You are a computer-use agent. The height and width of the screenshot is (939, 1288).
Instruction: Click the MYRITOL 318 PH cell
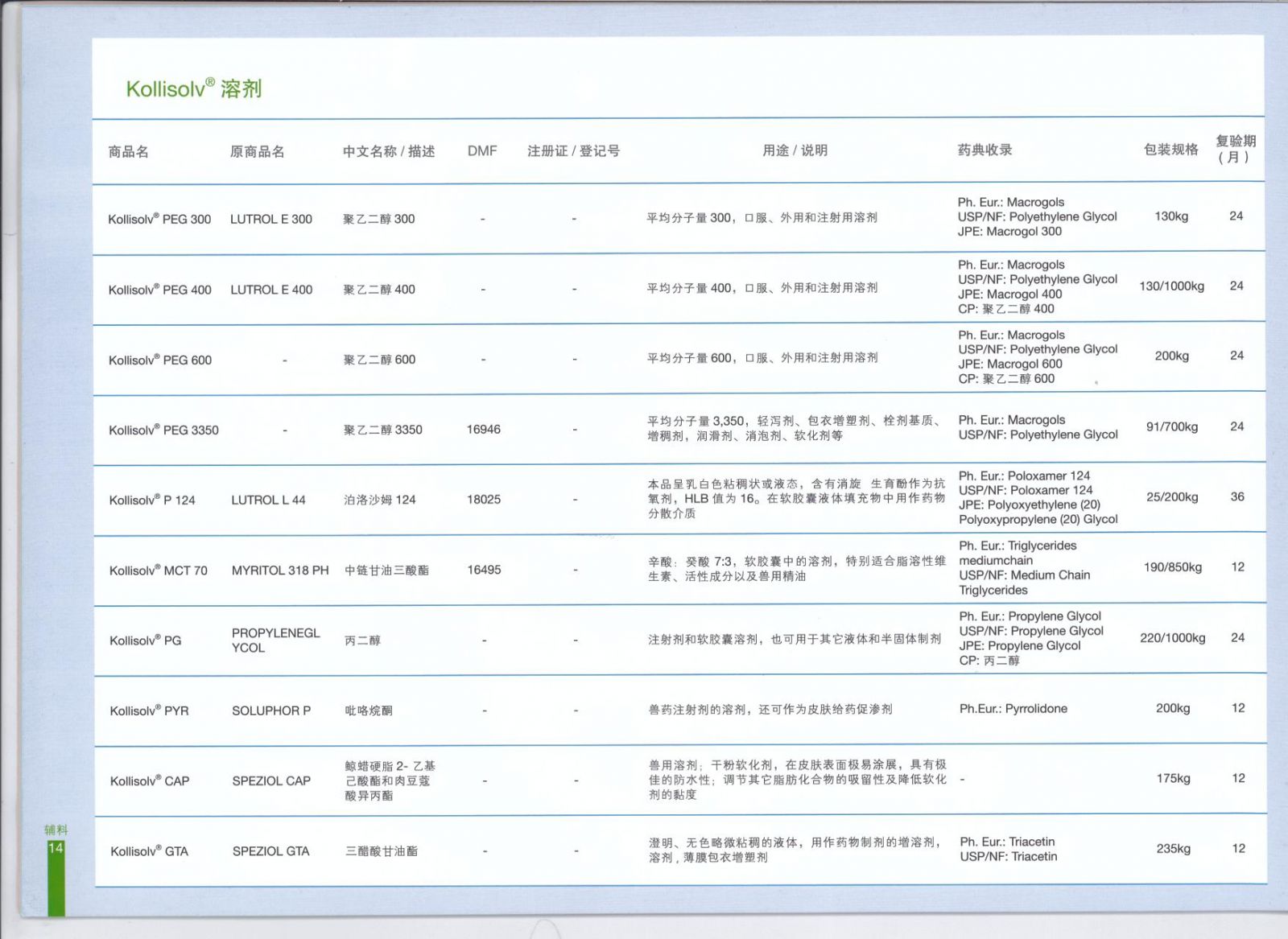coord(280,570)
